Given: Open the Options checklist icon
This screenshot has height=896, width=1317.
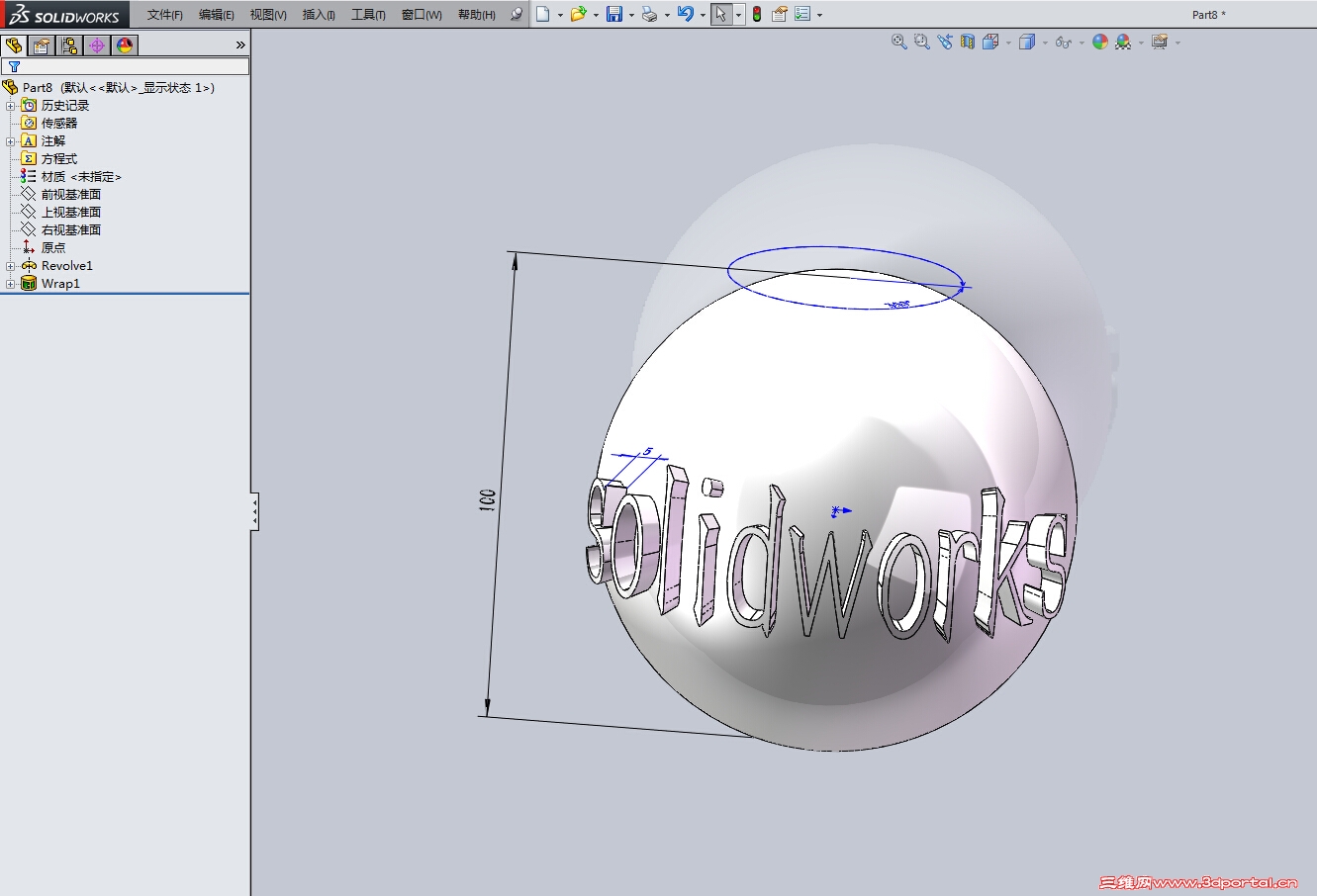Looking at the screenshot, I should 802,14.
